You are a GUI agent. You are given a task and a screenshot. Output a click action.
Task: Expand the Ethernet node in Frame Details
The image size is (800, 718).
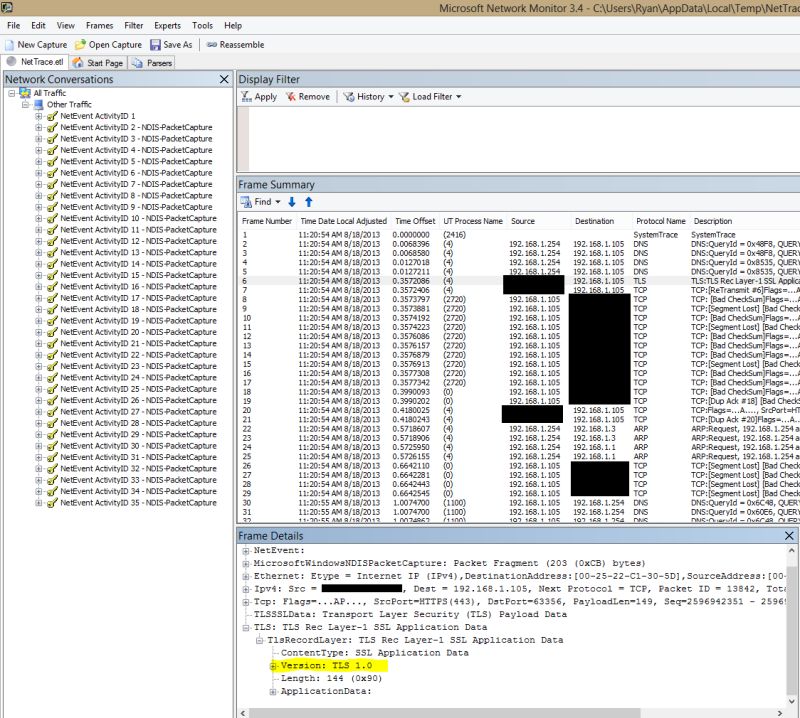tap(248, 575)
